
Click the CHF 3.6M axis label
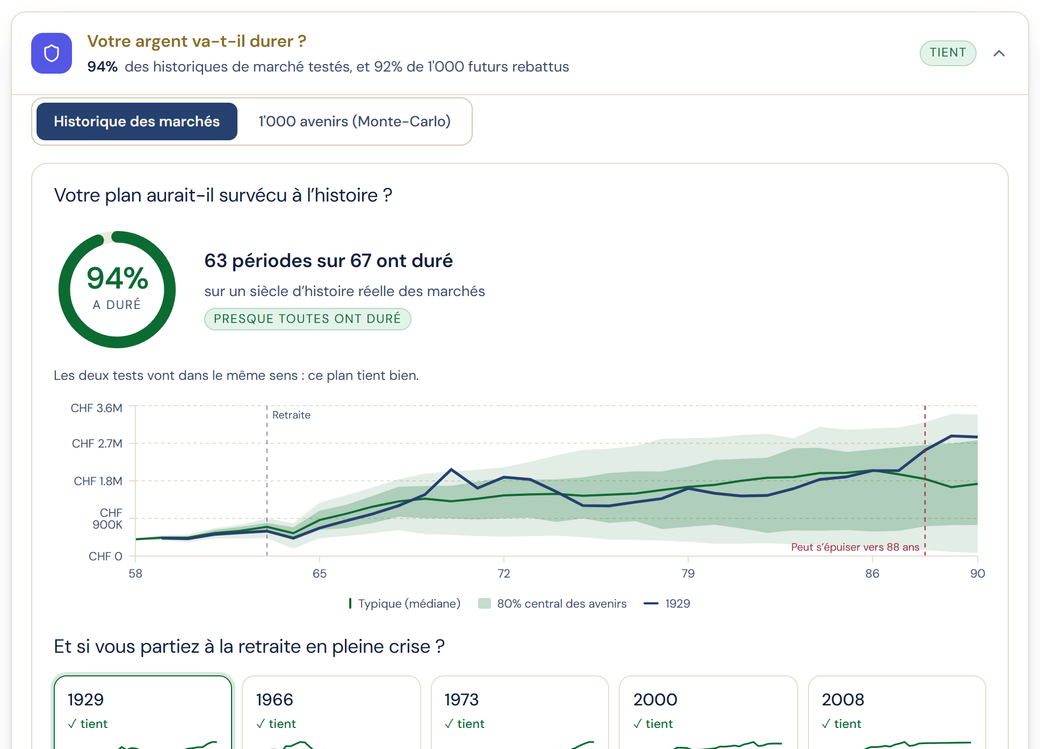pyautogui.click(x=96, y=408)
